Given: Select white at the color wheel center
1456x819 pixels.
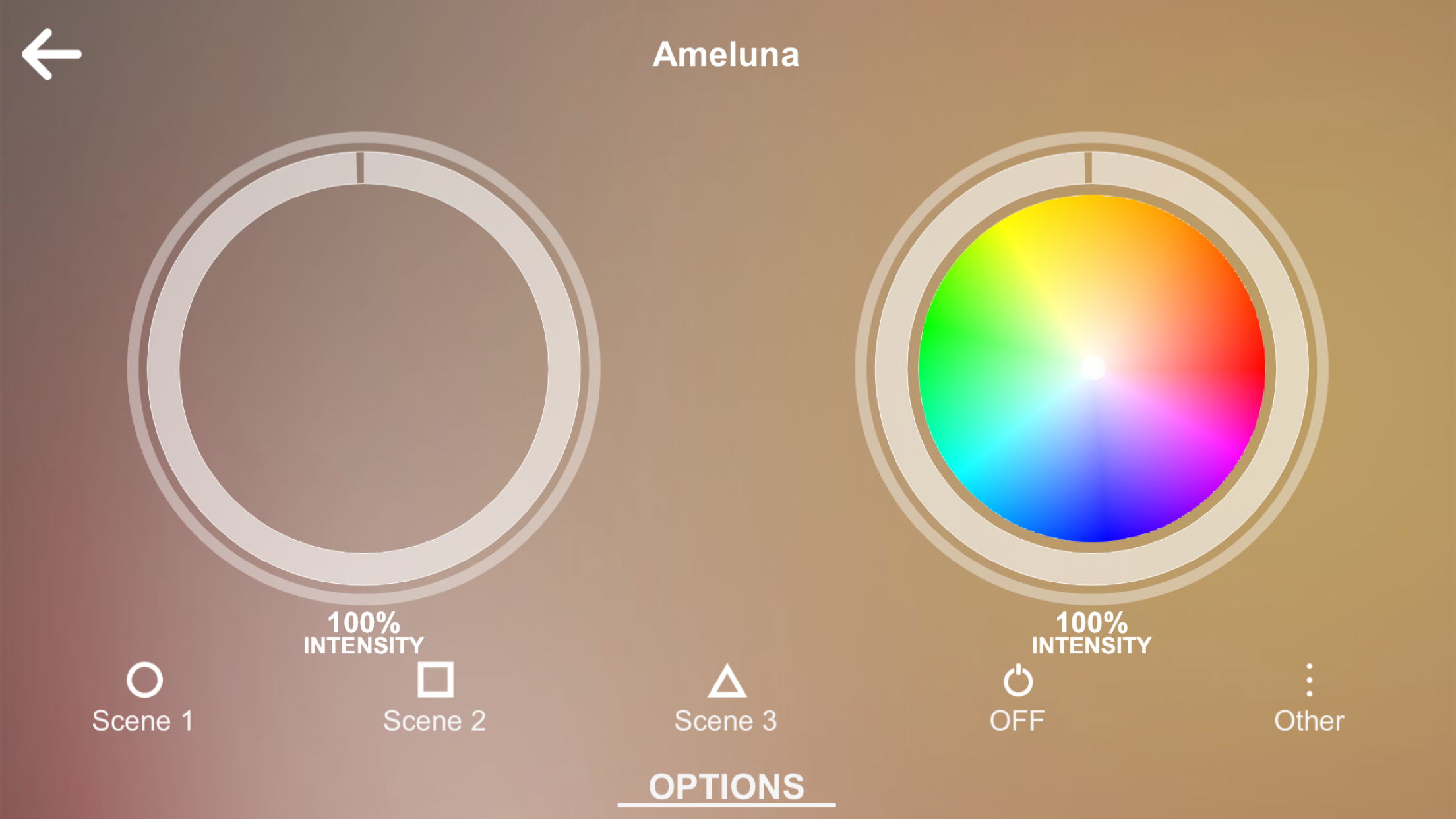Looking at the screenshot, I should click(x=1093, y=368).
